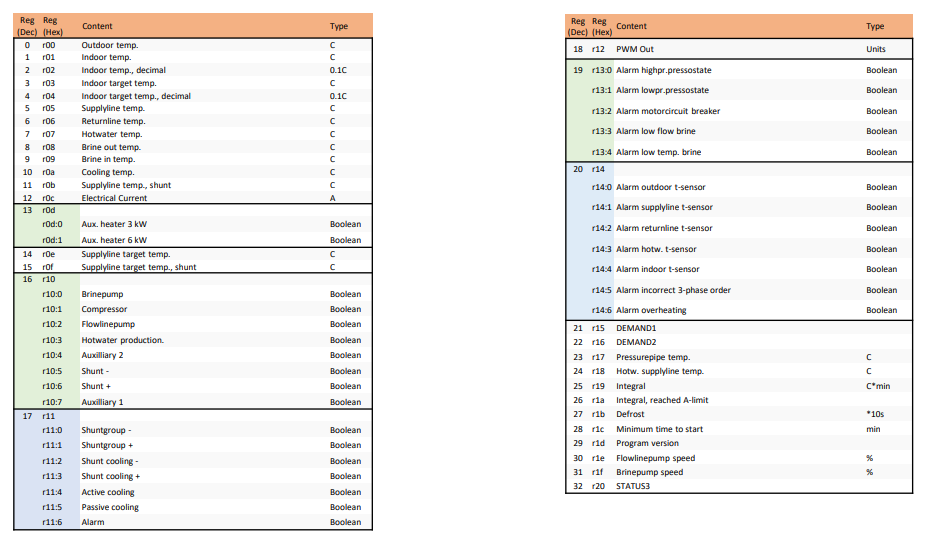The width and height of the screenshot is (938, 541).
Task: Select 'Alarm supplyline t-sensor' entry
Action: tap(665, 208)
